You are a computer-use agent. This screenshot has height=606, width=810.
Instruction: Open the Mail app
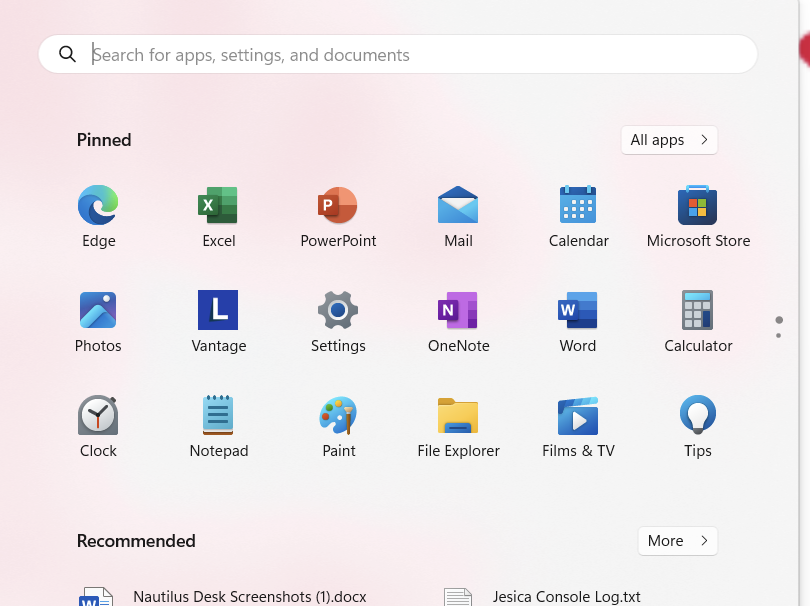coord(458,217)
